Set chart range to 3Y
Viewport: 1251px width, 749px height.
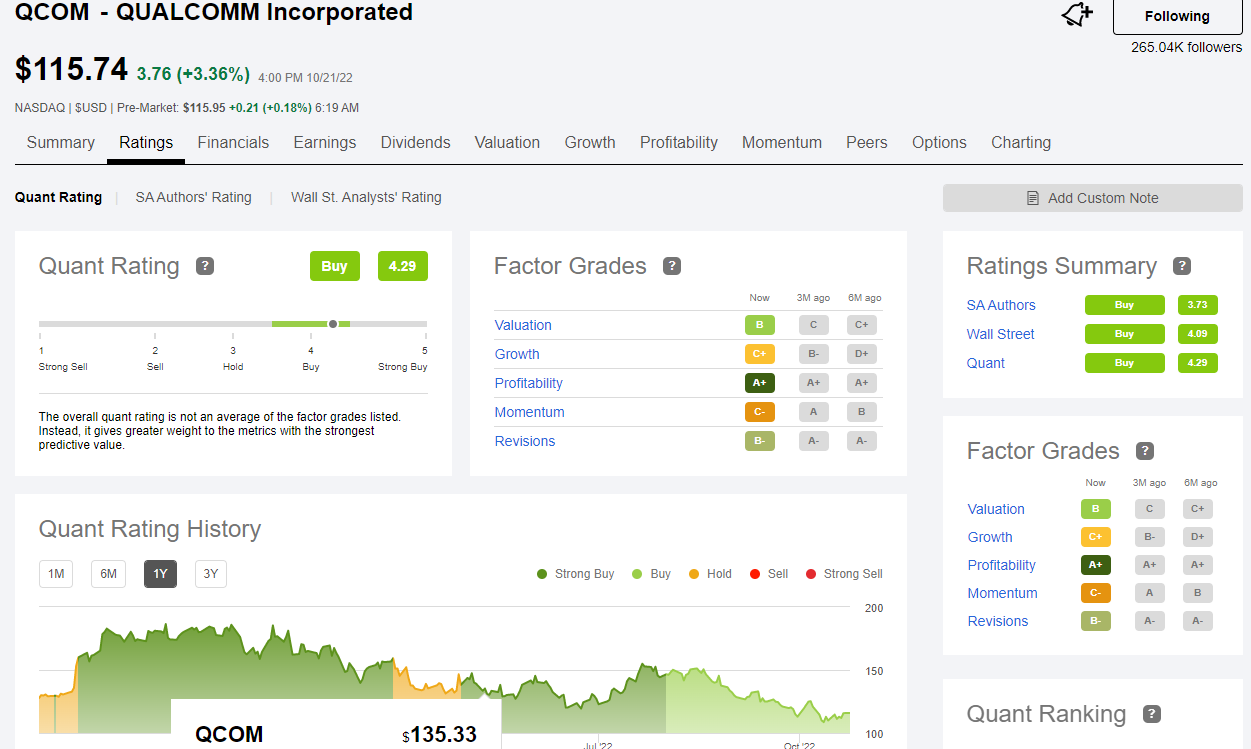[211, 574]
